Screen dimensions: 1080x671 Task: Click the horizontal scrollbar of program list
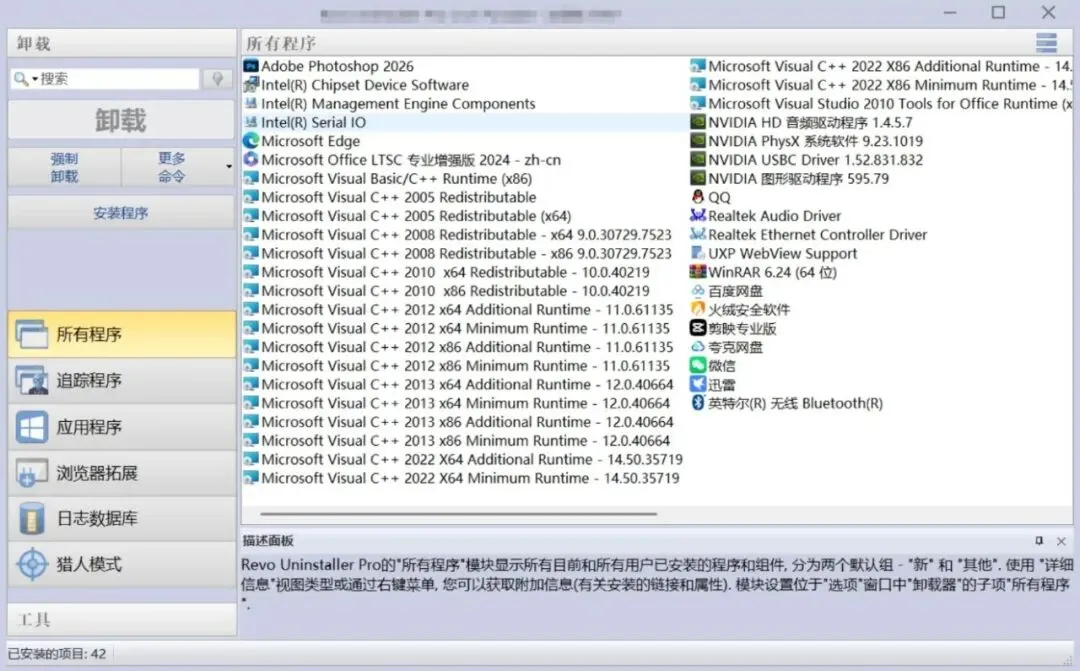[x=458, y=513]
